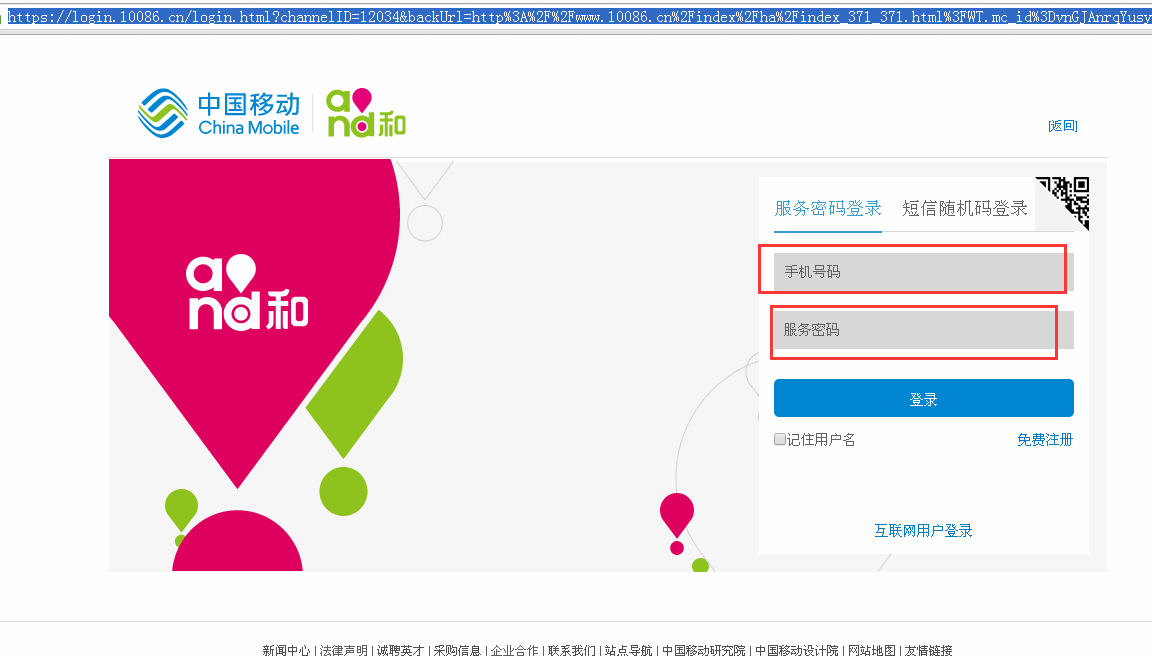Switch to the 短信随机码登录 tab
Viewport: 1152px width, 656px height.
963,207
